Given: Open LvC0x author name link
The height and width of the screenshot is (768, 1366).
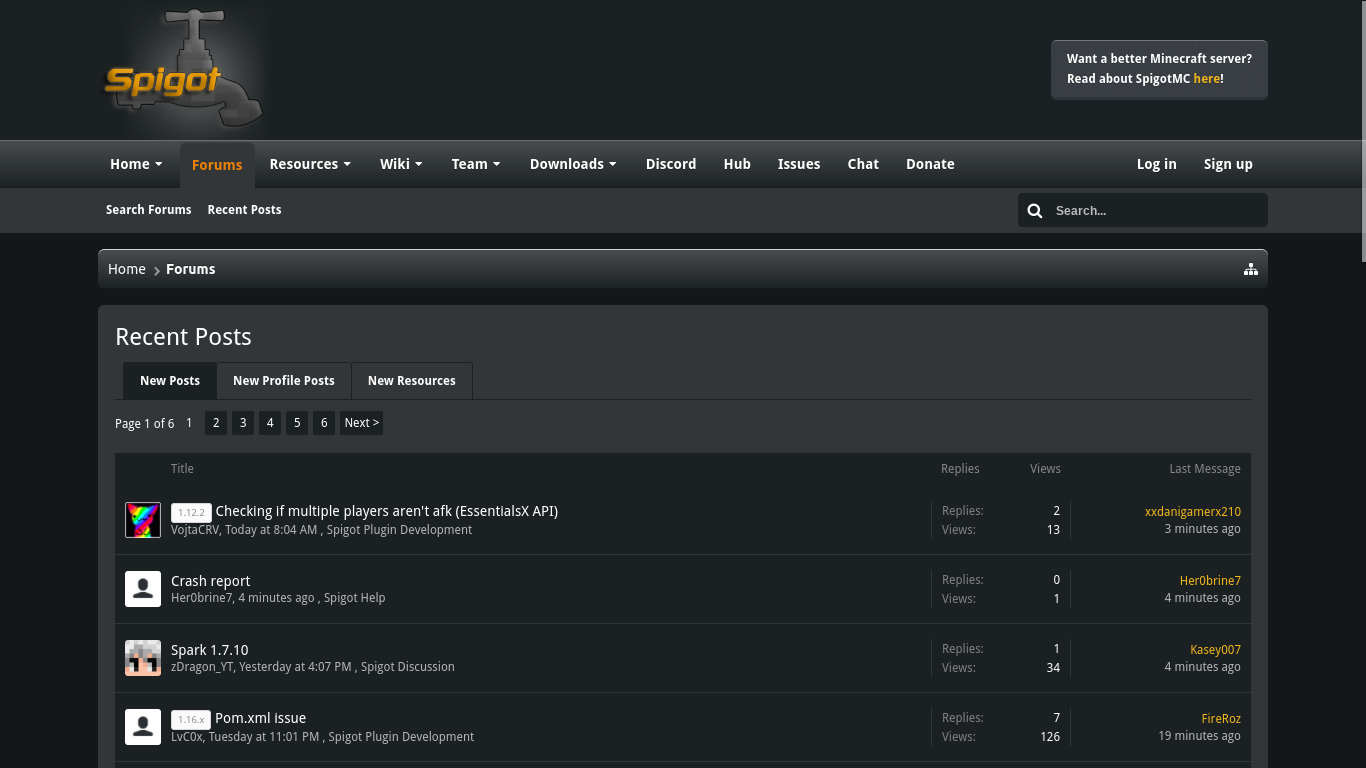Looking at the screenshot, I should coord(187,737).
